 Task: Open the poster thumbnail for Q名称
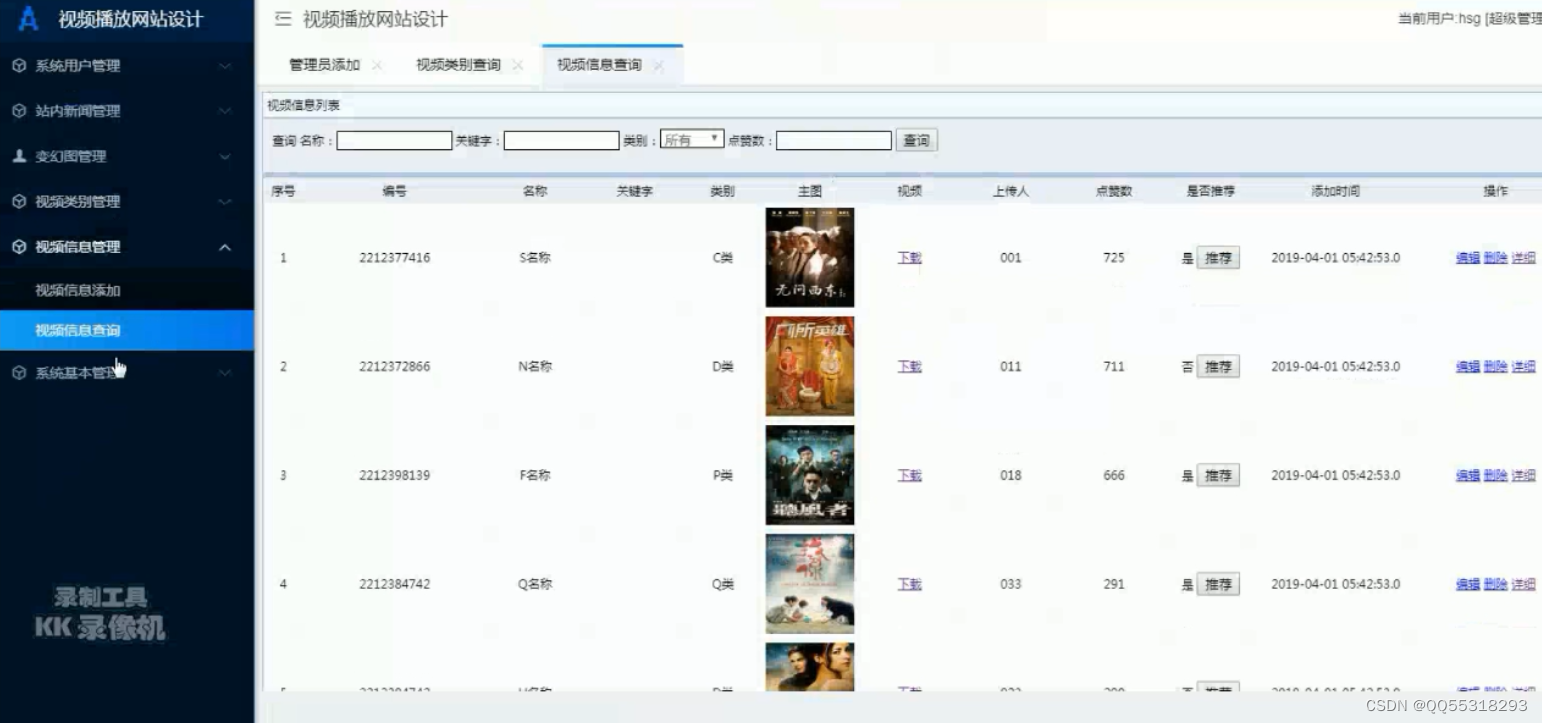click(810, 584)
